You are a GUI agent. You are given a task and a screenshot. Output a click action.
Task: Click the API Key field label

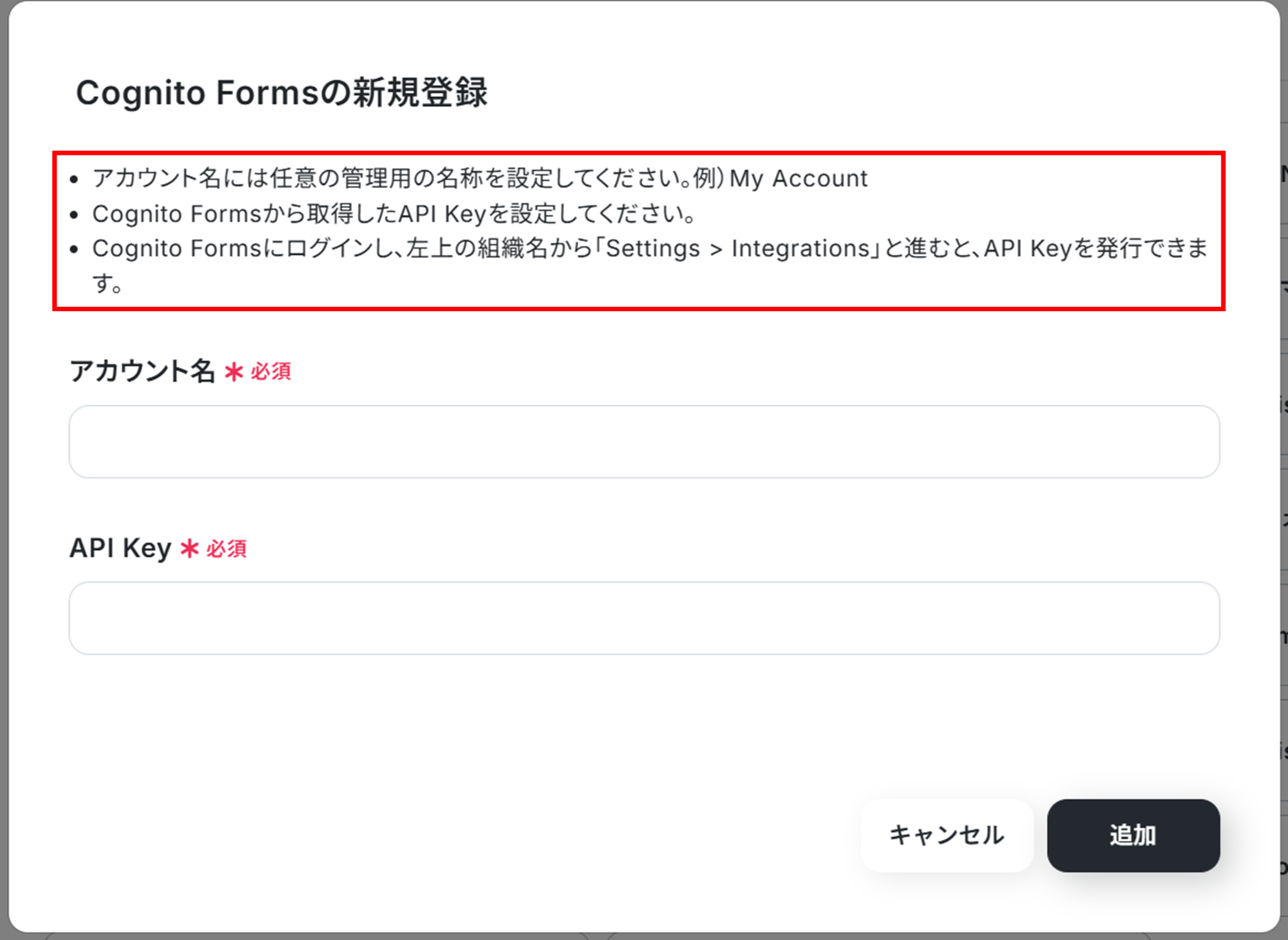(x=120, y=548)
